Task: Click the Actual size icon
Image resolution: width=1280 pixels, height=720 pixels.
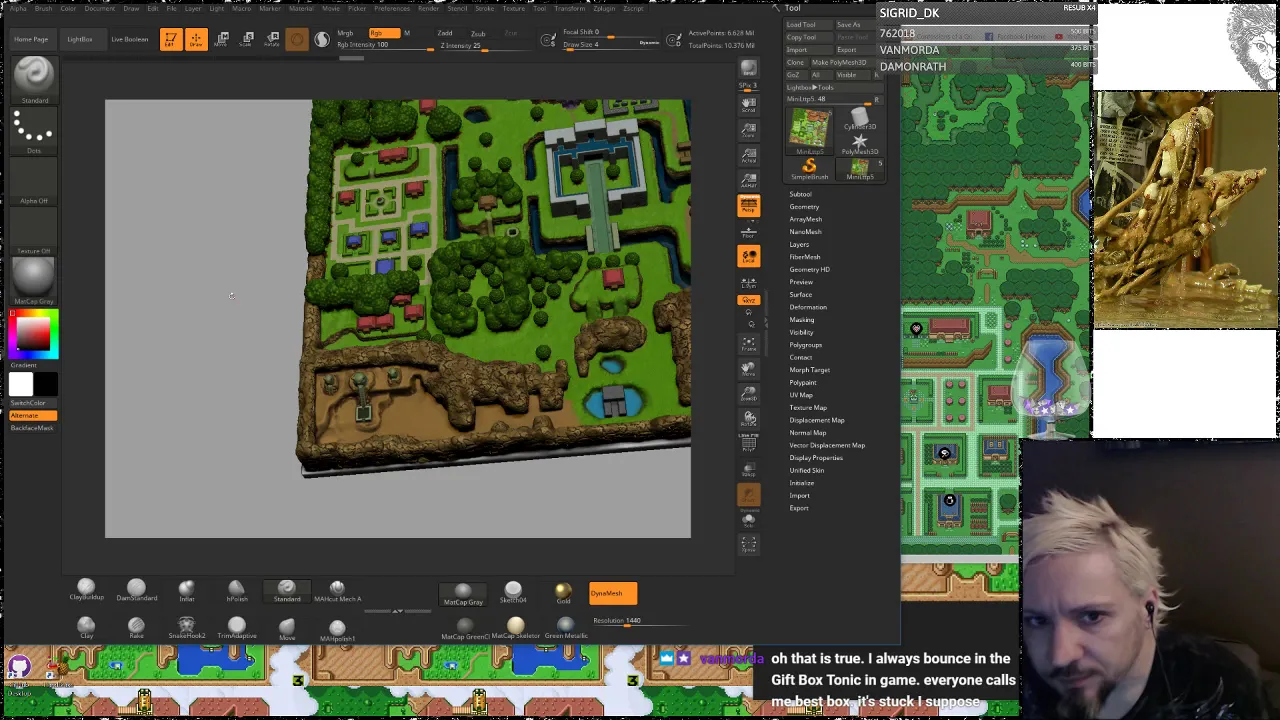Action: [748, 155]
